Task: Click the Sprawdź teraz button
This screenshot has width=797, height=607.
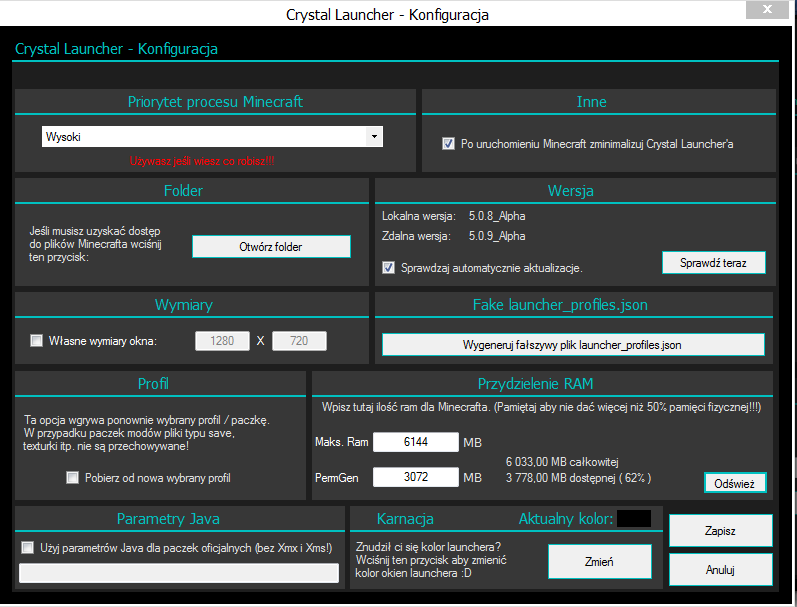Action: coord(713,263)
